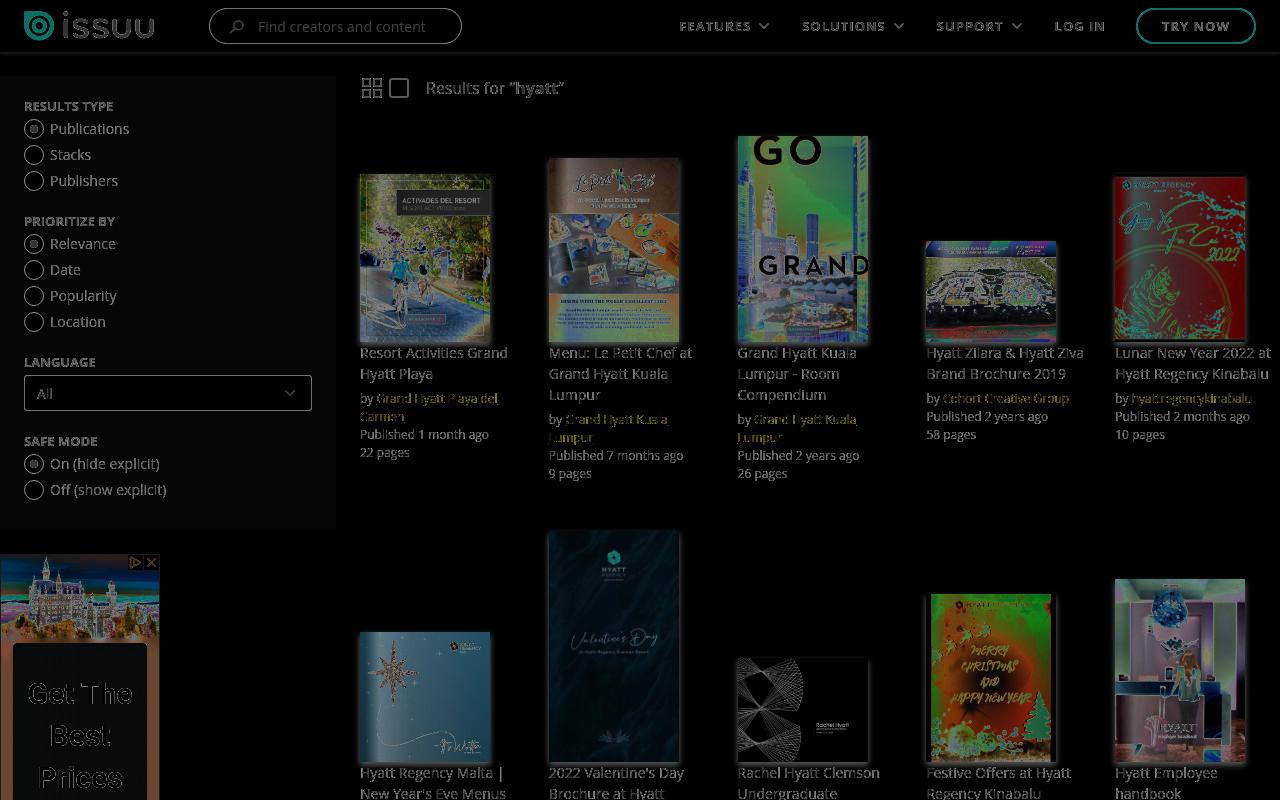This screenshot has width=1280, height=800.
Task: Prioritize results by Relevance
Action: 34,244
